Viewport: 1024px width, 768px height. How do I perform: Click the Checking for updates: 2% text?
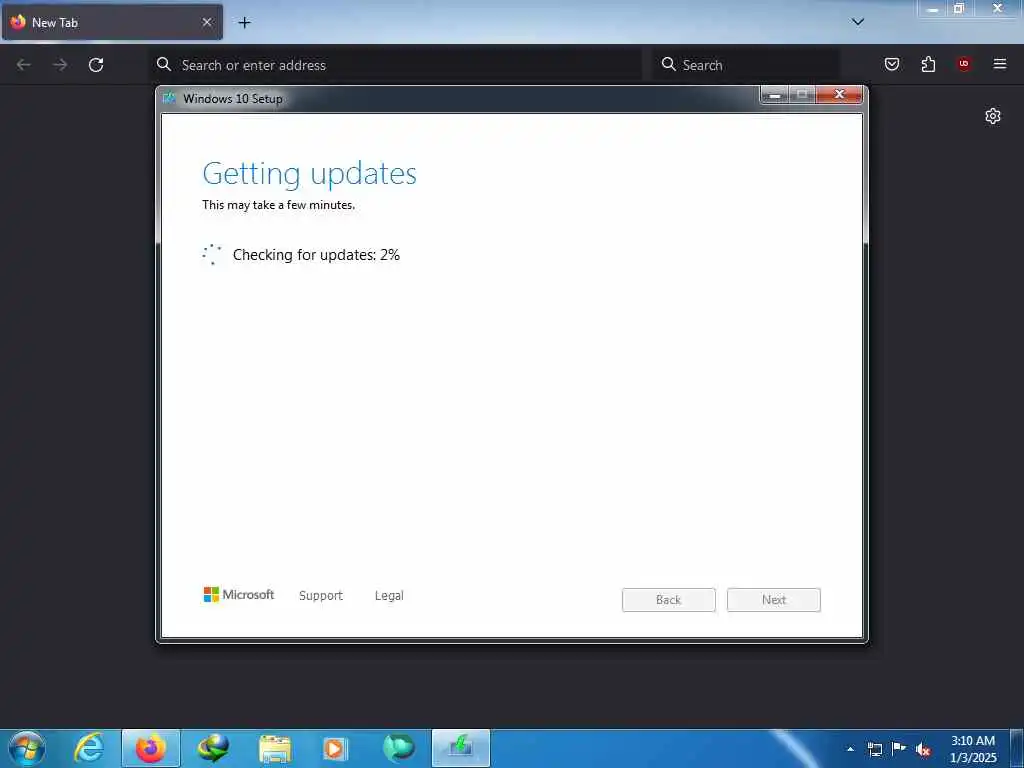pyautogui.click(x=316, y=255)
